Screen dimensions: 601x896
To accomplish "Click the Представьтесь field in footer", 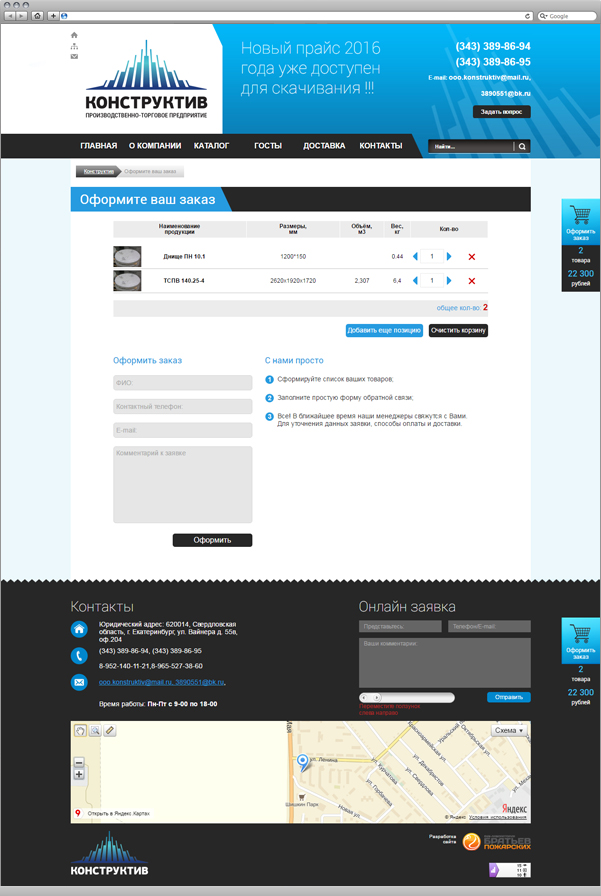I will coord(400,626).
